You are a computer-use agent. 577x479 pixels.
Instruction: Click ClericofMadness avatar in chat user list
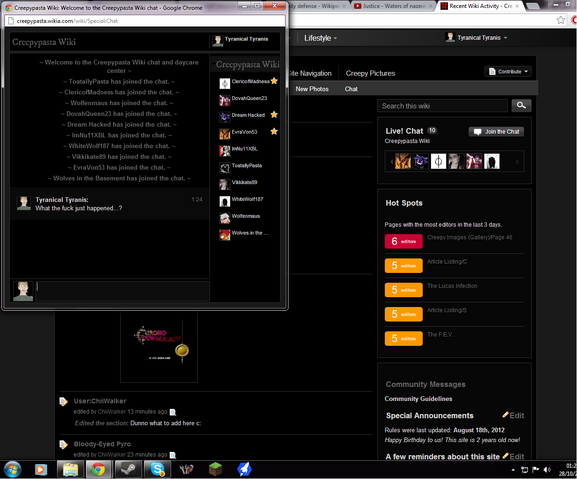coord(224,83)
